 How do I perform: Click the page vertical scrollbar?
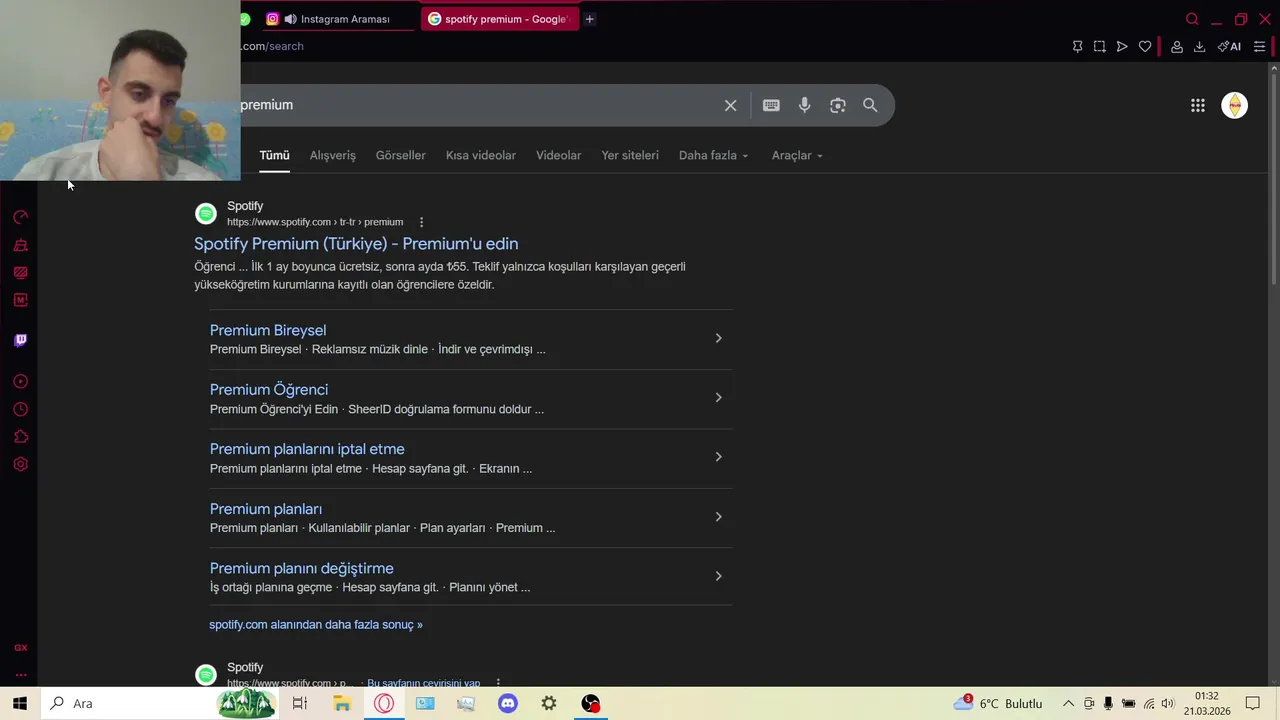(1274, 180)
